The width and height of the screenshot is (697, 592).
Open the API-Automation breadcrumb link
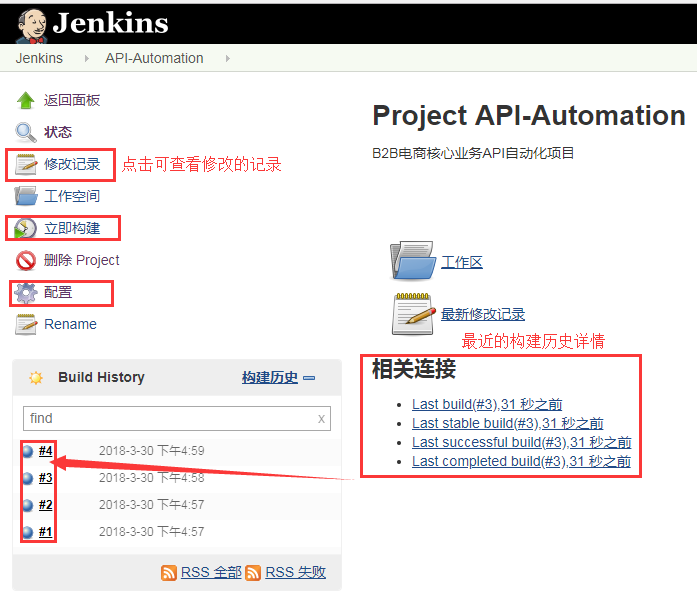click(154, 58)
